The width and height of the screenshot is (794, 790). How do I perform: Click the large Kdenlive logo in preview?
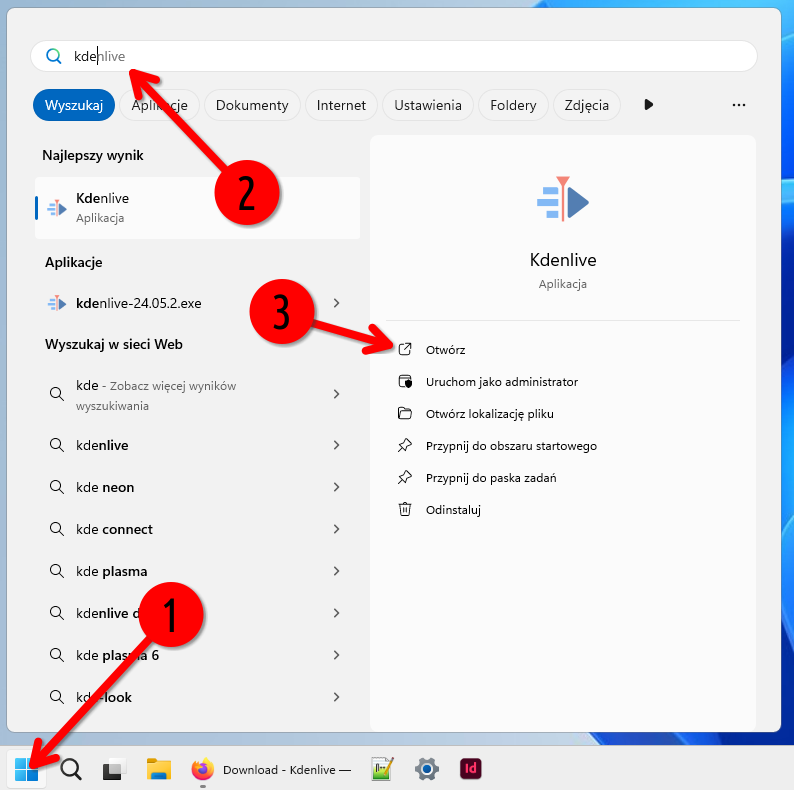tap(563, 199)
